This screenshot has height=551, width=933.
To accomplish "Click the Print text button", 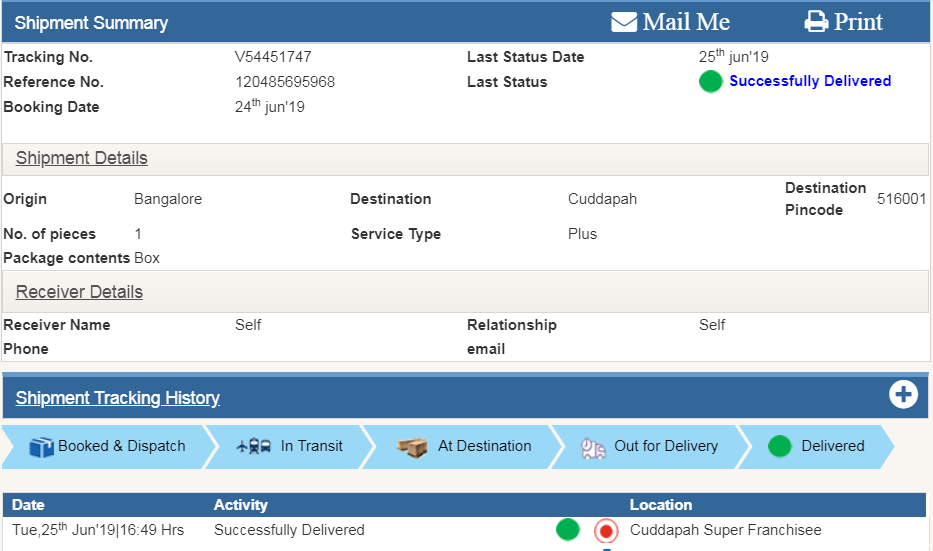I will point(858,22).
